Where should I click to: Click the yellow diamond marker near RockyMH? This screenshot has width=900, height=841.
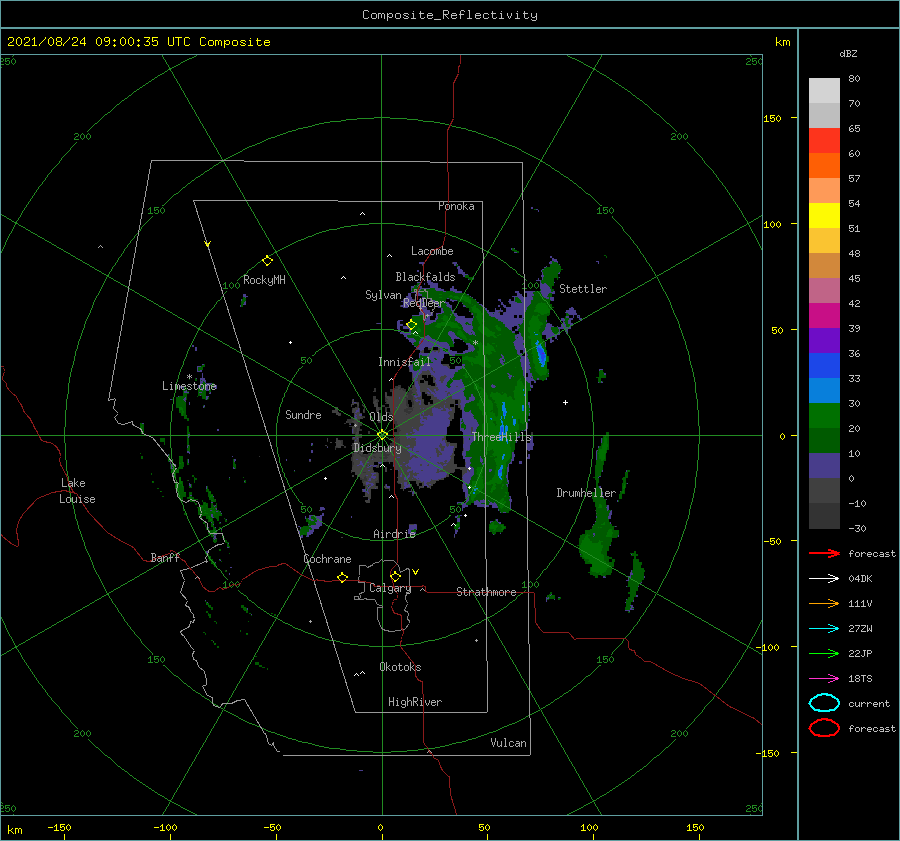[x=267, y=261]
